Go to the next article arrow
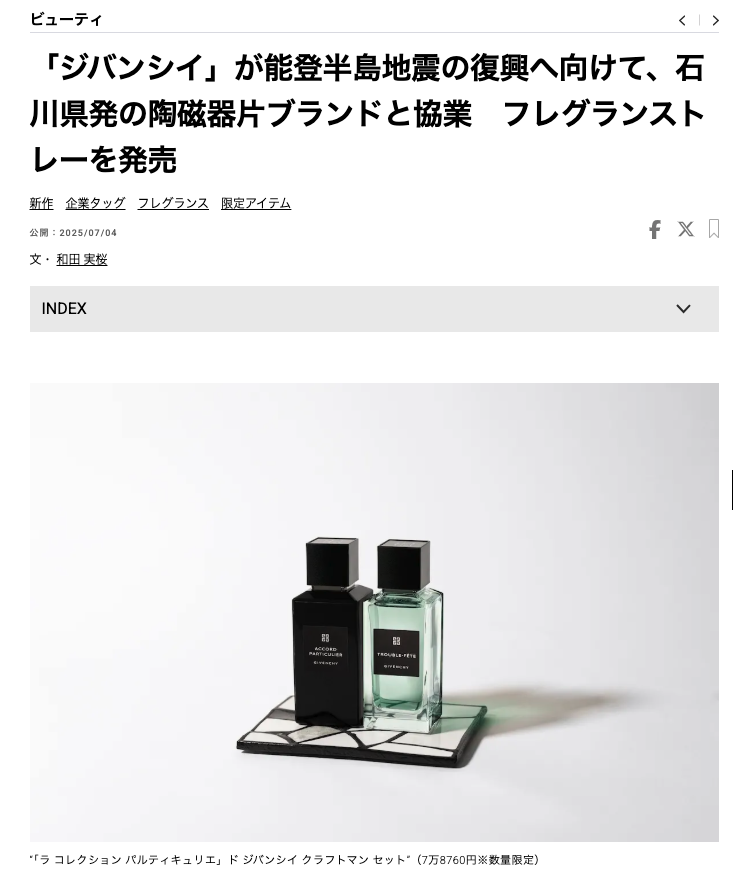 click(x=715, y=20)
